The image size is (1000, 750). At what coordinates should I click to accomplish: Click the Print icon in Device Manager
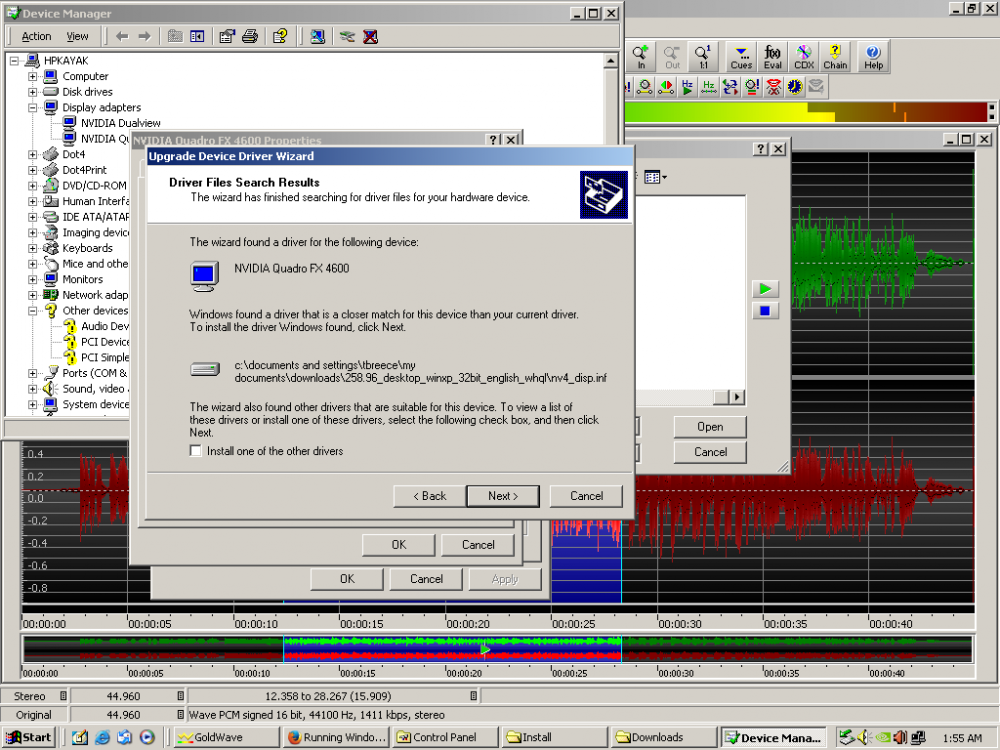[250, 36]
